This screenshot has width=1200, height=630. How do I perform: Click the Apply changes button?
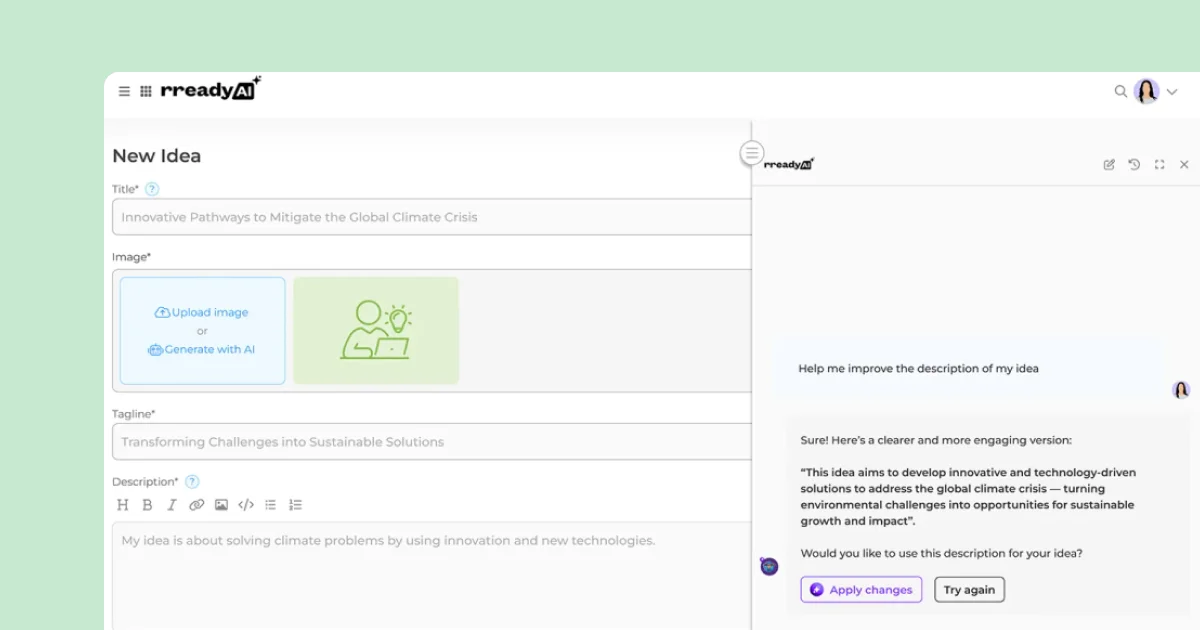[861, 589]
